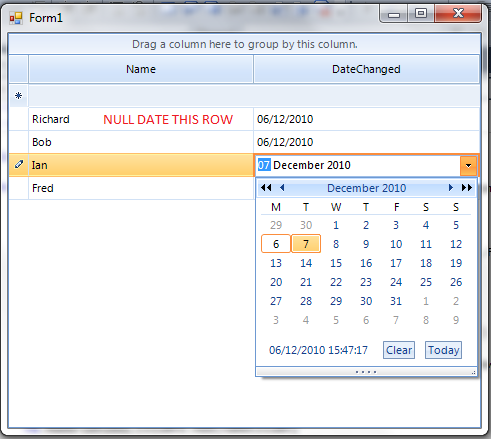Select day 15 in the calendar

click(x=336, y=263)
